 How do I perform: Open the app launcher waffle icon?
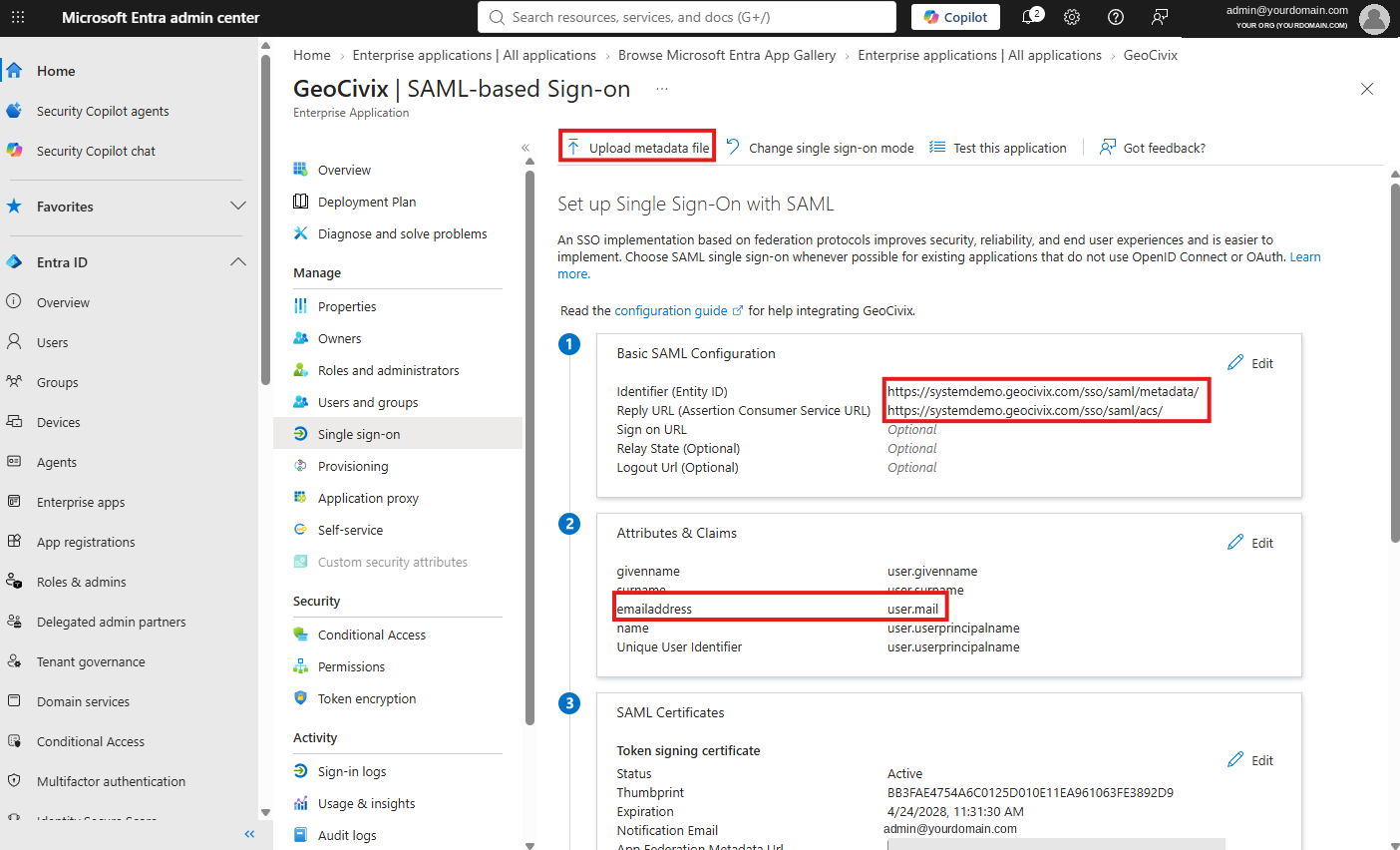pyautogui.click(x=18, y=17)
